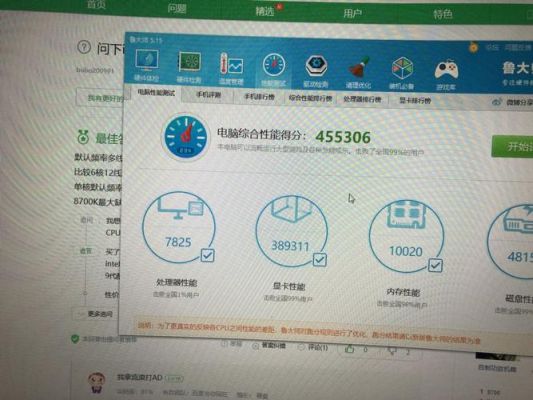The image size is (533, 400).
Task: Toggle the graphics card performance checkbox
Action: point(320,260)
